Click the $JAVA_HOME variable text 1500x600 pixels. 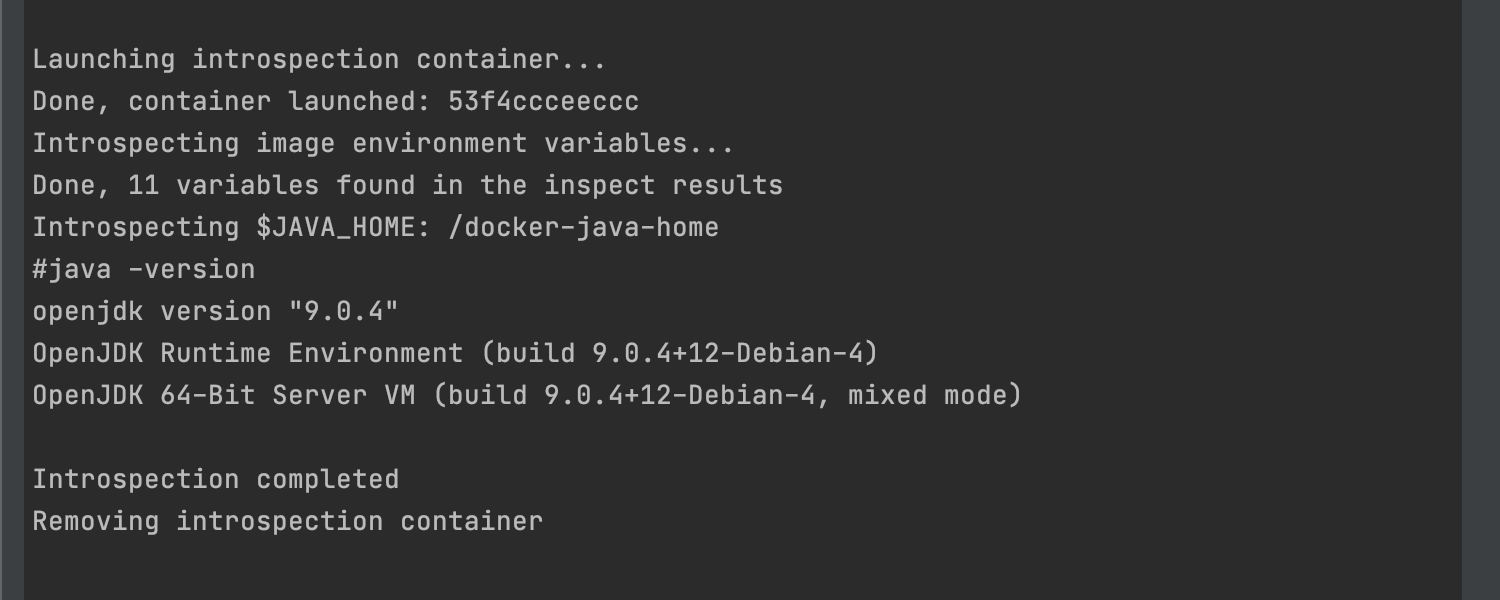(x=335, y=228)
